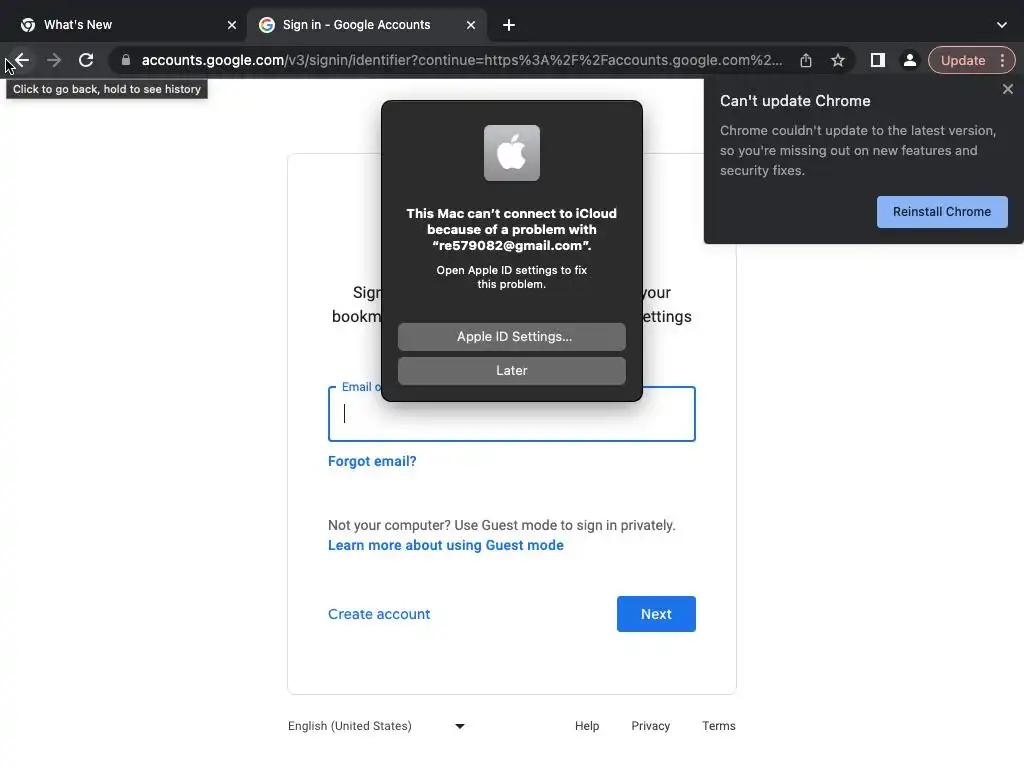This screenshot has width=1024, height=768.
Task: Open the Chrome profile icon
Action: 909,61
